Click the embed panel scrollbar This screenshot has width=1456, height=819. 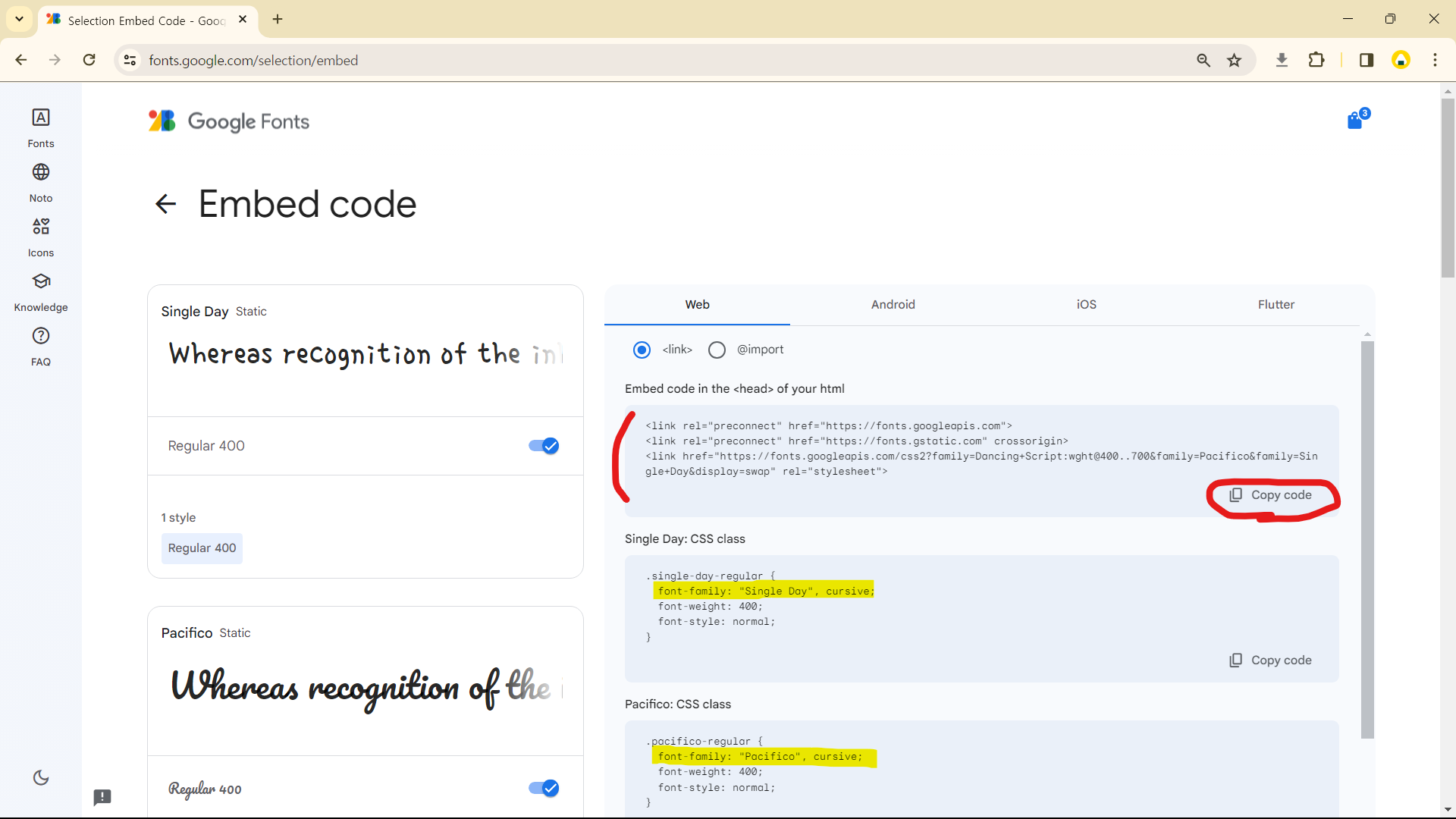point(1367,538)
